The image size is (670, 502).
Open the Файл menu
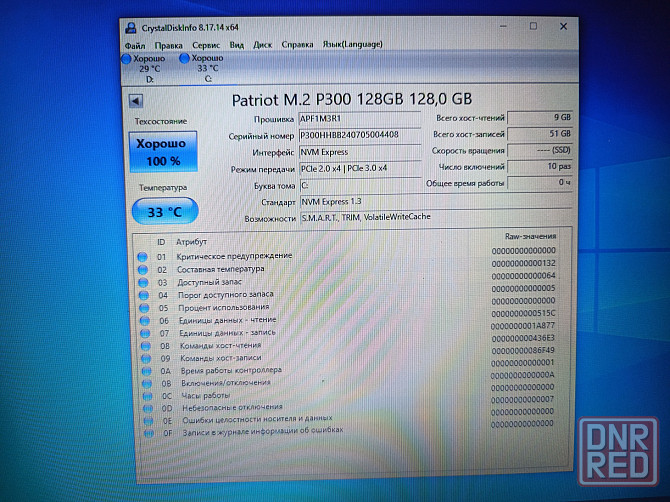pos(135,45)
